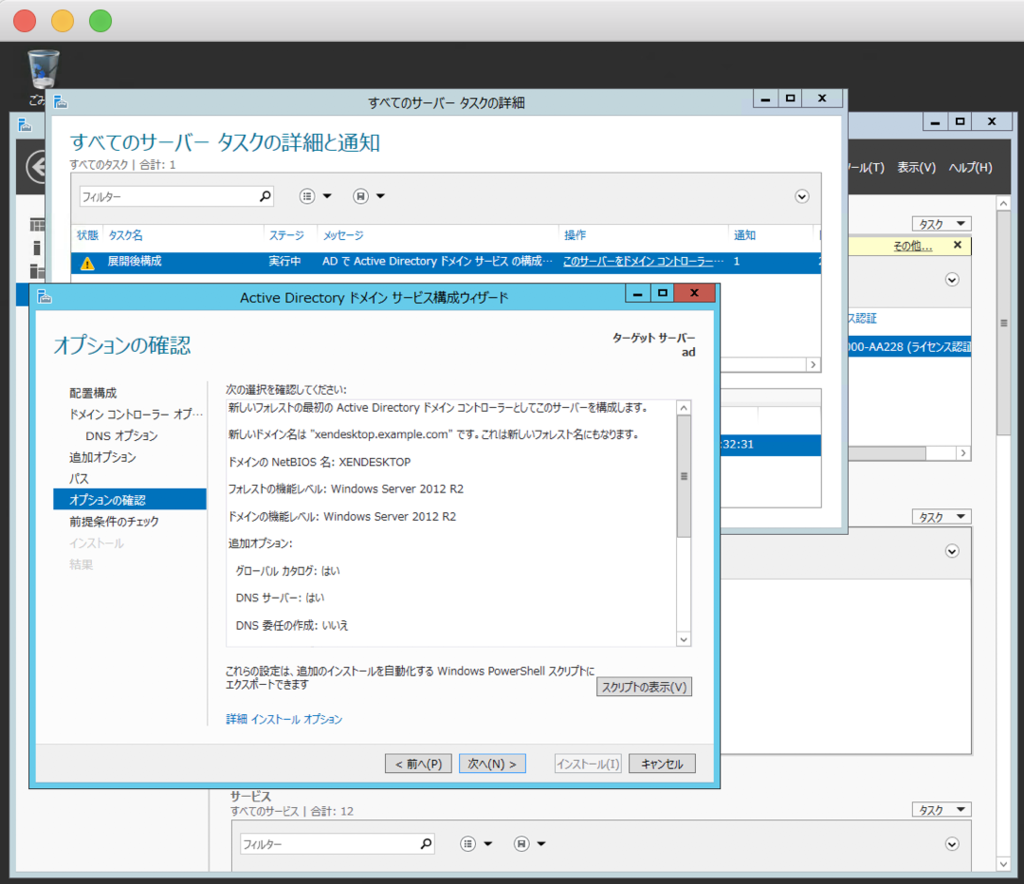Open the Recycle Bin desktop icon
This screenshot has width=1024, height=884.
pos(43,70)
